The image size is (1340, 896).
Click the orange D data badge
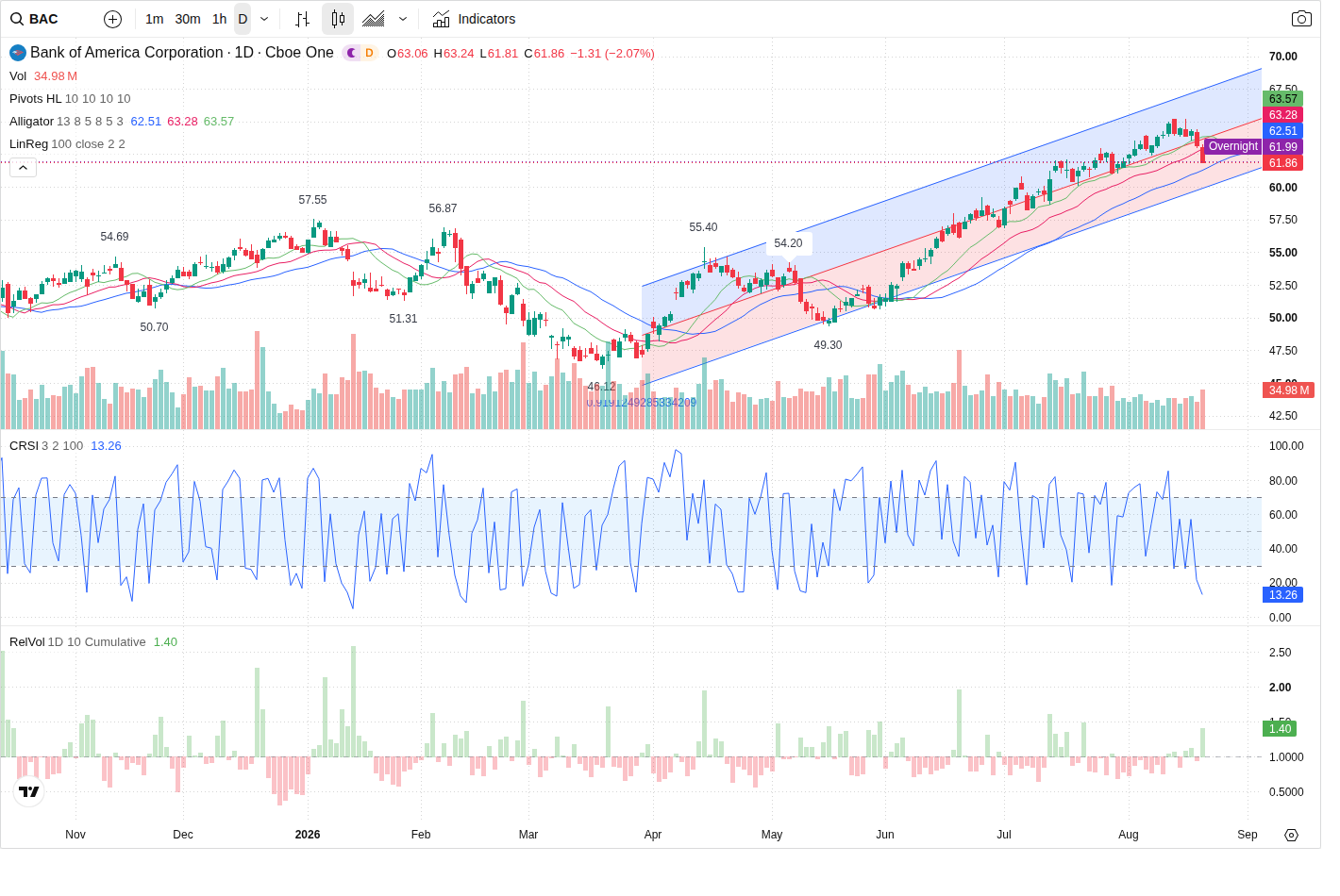(369, 53)
